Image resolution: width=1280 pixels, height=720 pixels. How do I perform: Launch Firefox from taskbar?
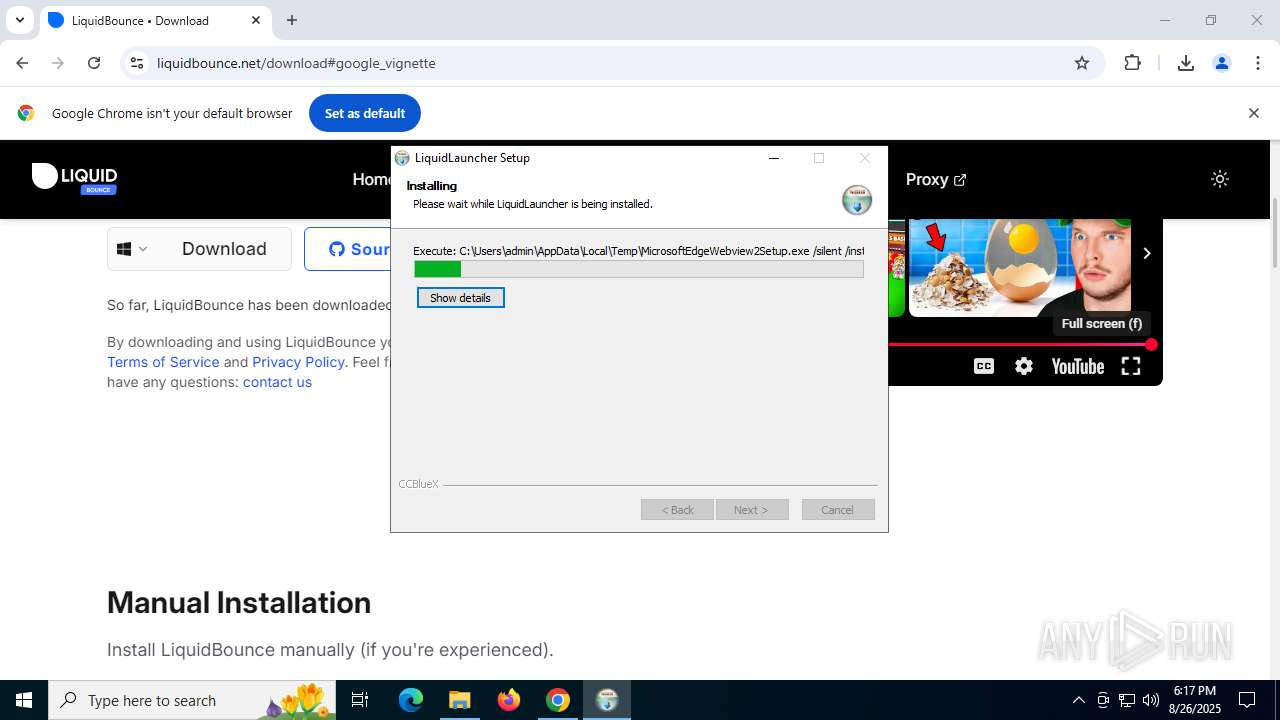[x=509, y=700]
